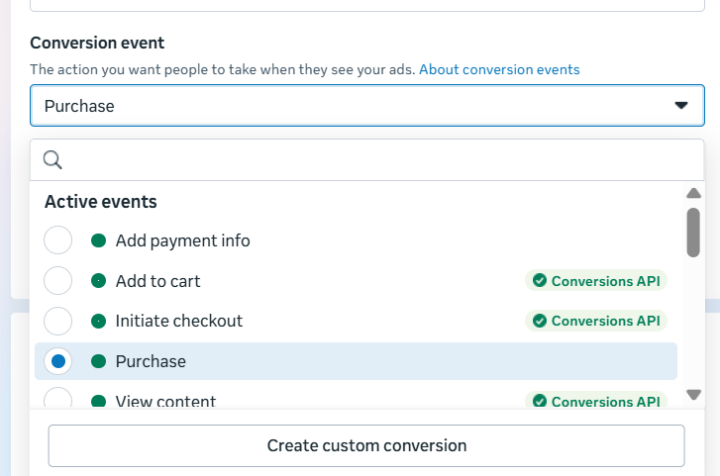Click Conversions API badge on Add to cart
The height and width of the screenshot is (476, 720).
[596, 280]
